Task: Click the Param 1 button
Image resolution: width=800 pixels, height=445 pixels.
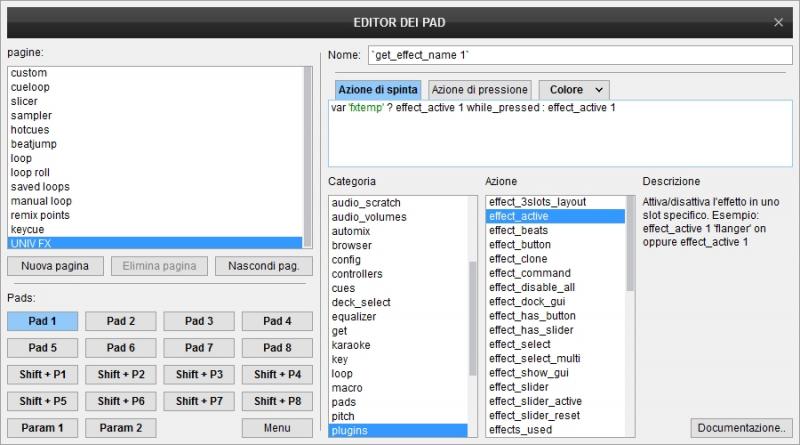Action: pyautogui.click(x=42, y=428)
